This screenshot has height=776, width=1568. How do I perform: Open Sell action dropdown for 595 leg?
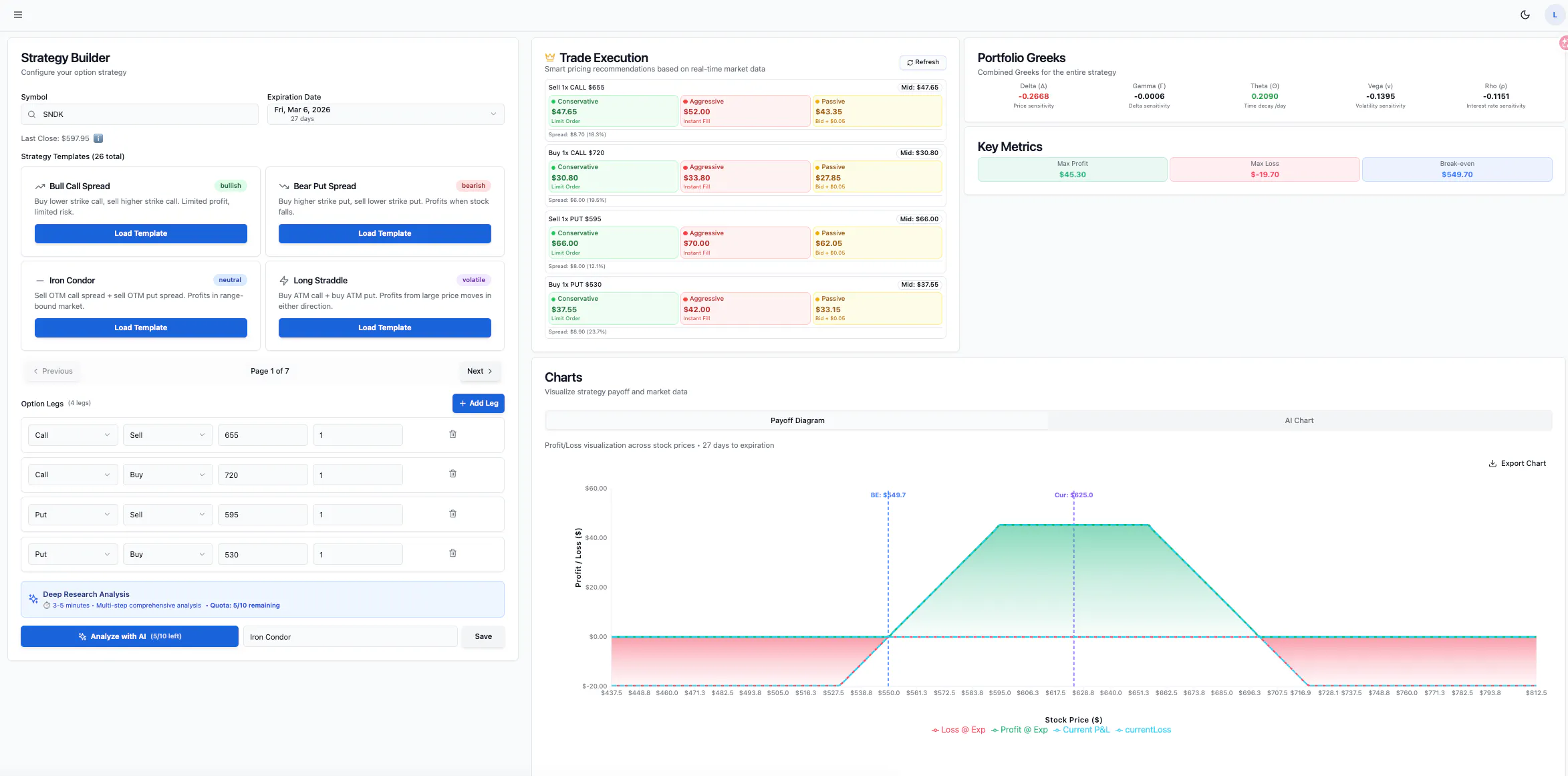coord(168,515)
